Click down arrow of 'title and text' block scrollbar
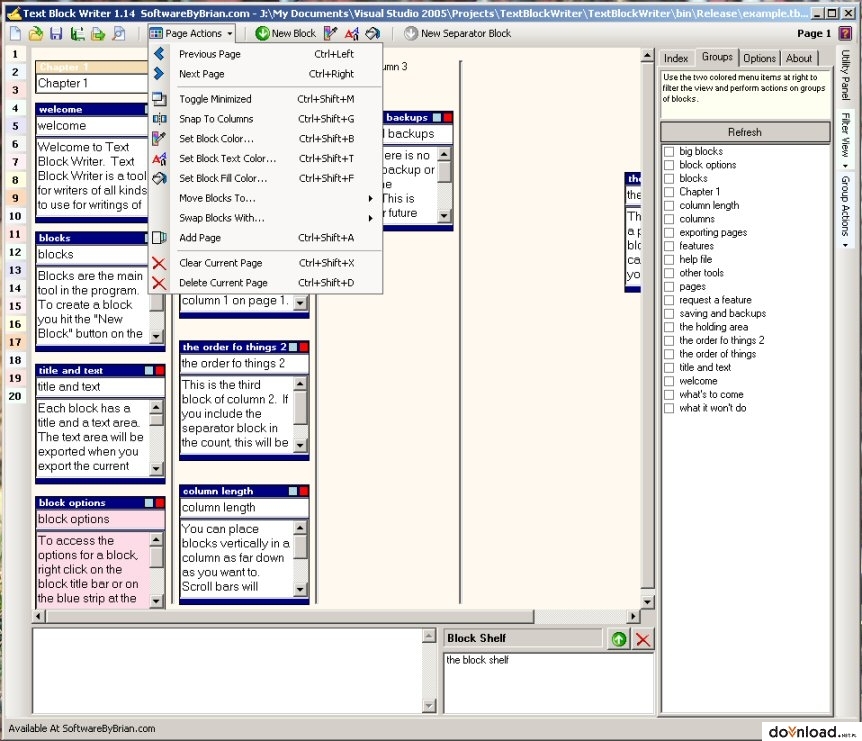 click(157, 468)
